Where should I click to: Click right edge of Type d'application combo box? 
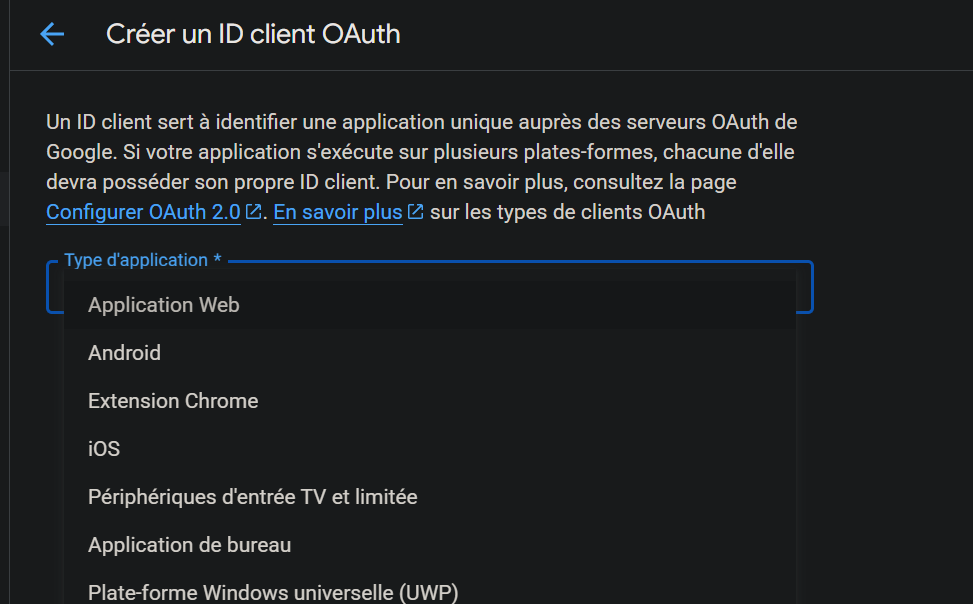tap(805, 287)
